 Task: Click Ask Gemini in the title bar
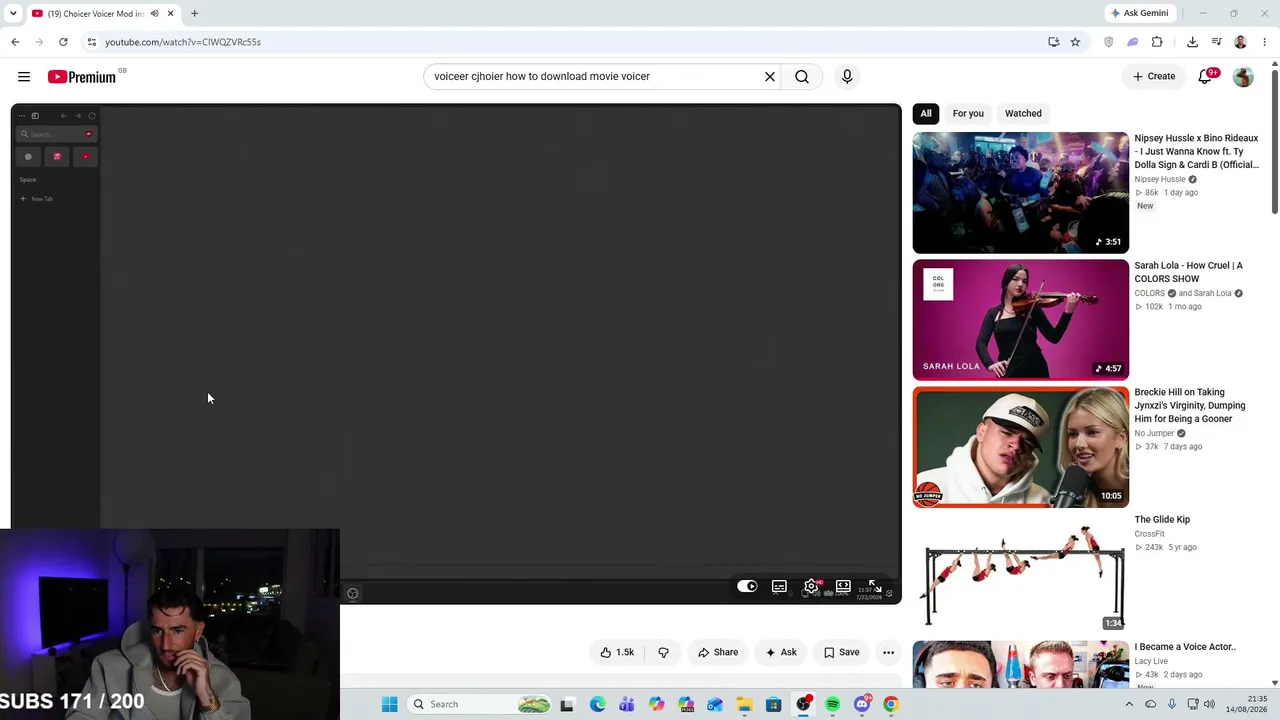1140,13
